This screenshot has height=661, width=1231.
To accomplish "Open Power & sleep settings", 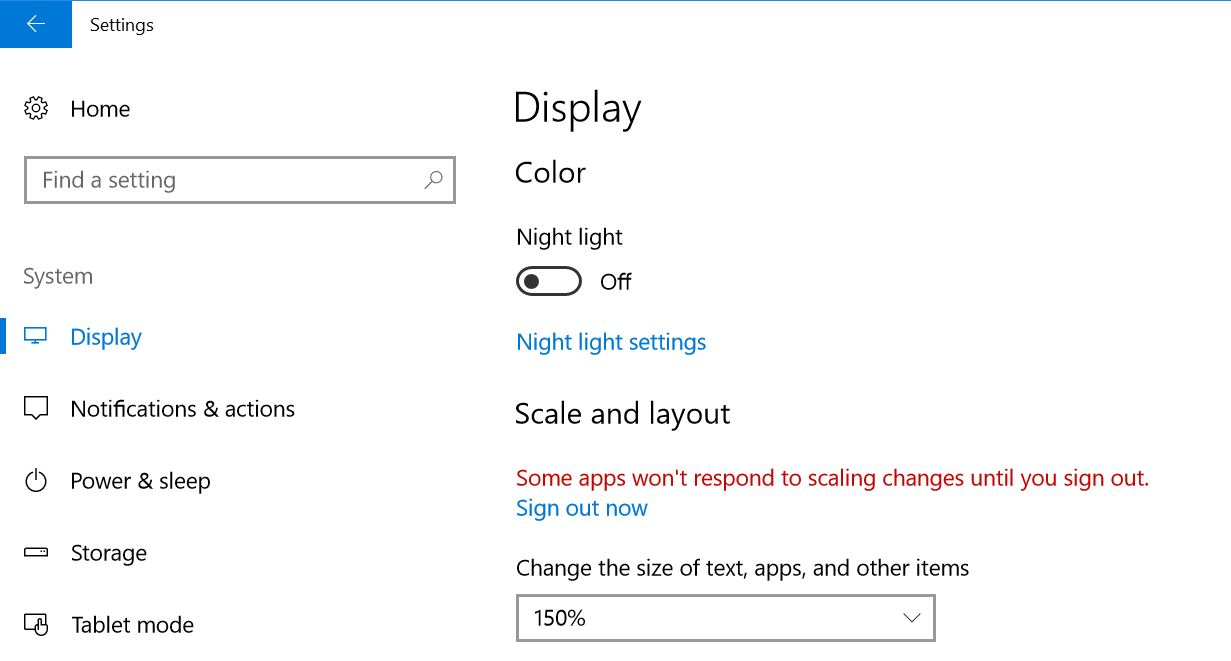I will (x=140, y=480).
